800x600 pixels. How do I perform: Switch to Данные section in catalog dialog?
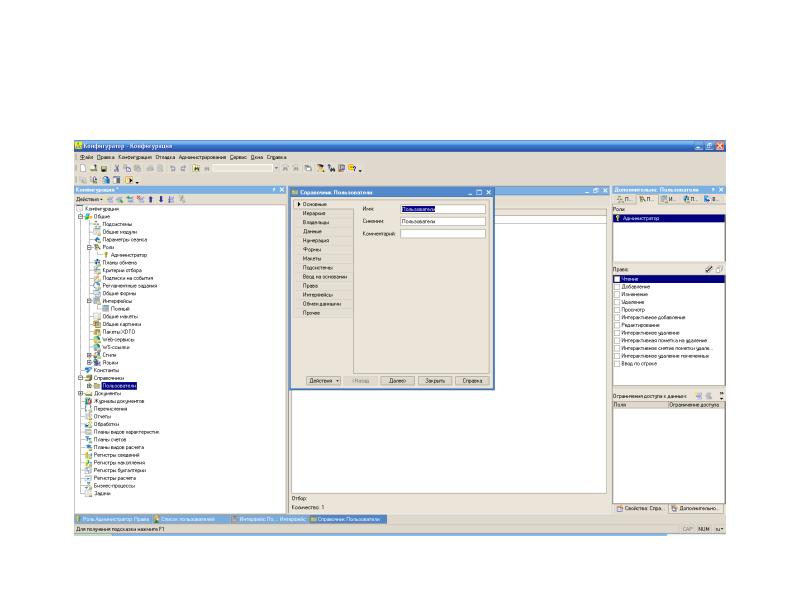(x=323, y=231)
